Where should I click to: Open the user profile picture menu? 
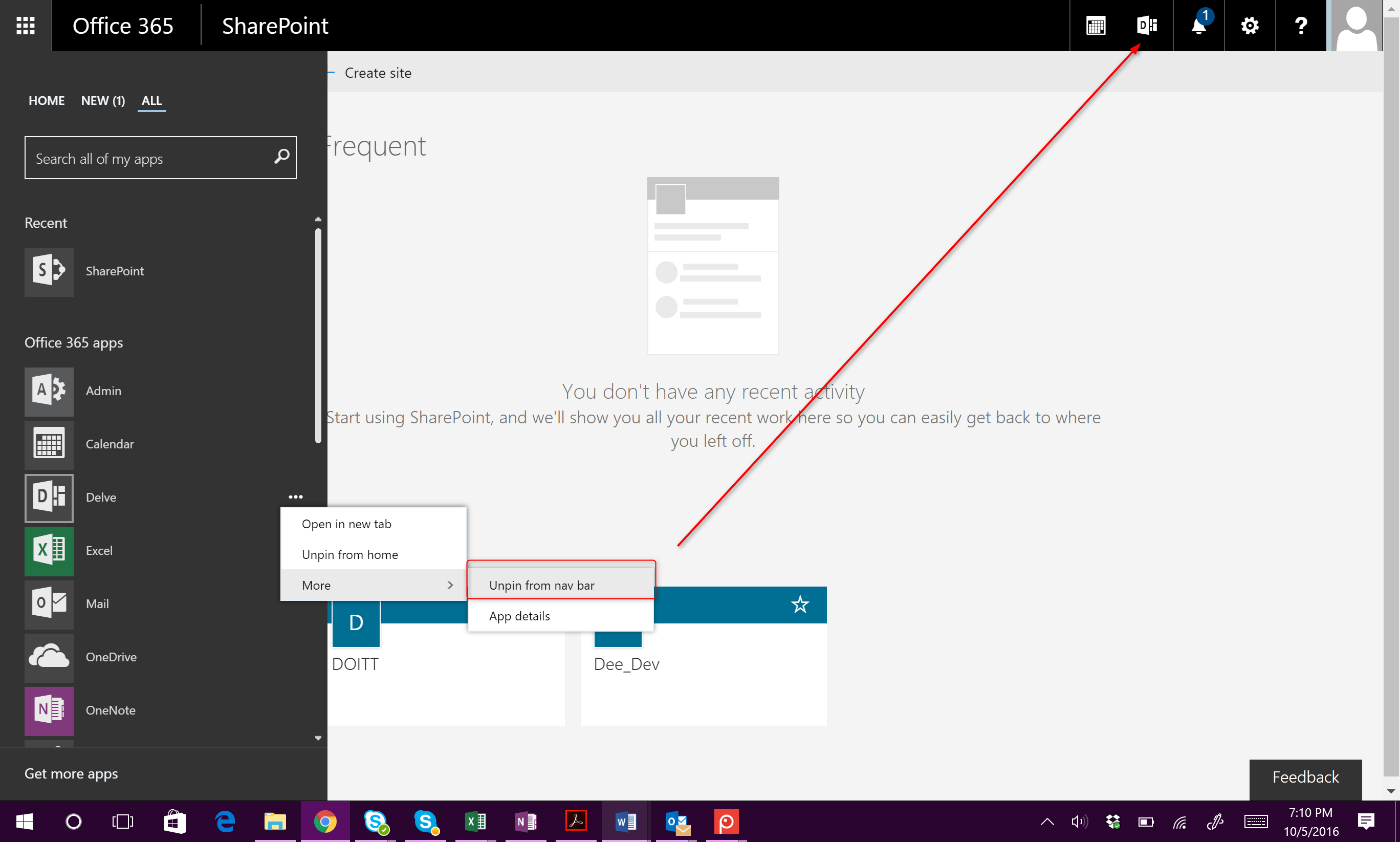pyautogui.click(x=1357, y=26)
